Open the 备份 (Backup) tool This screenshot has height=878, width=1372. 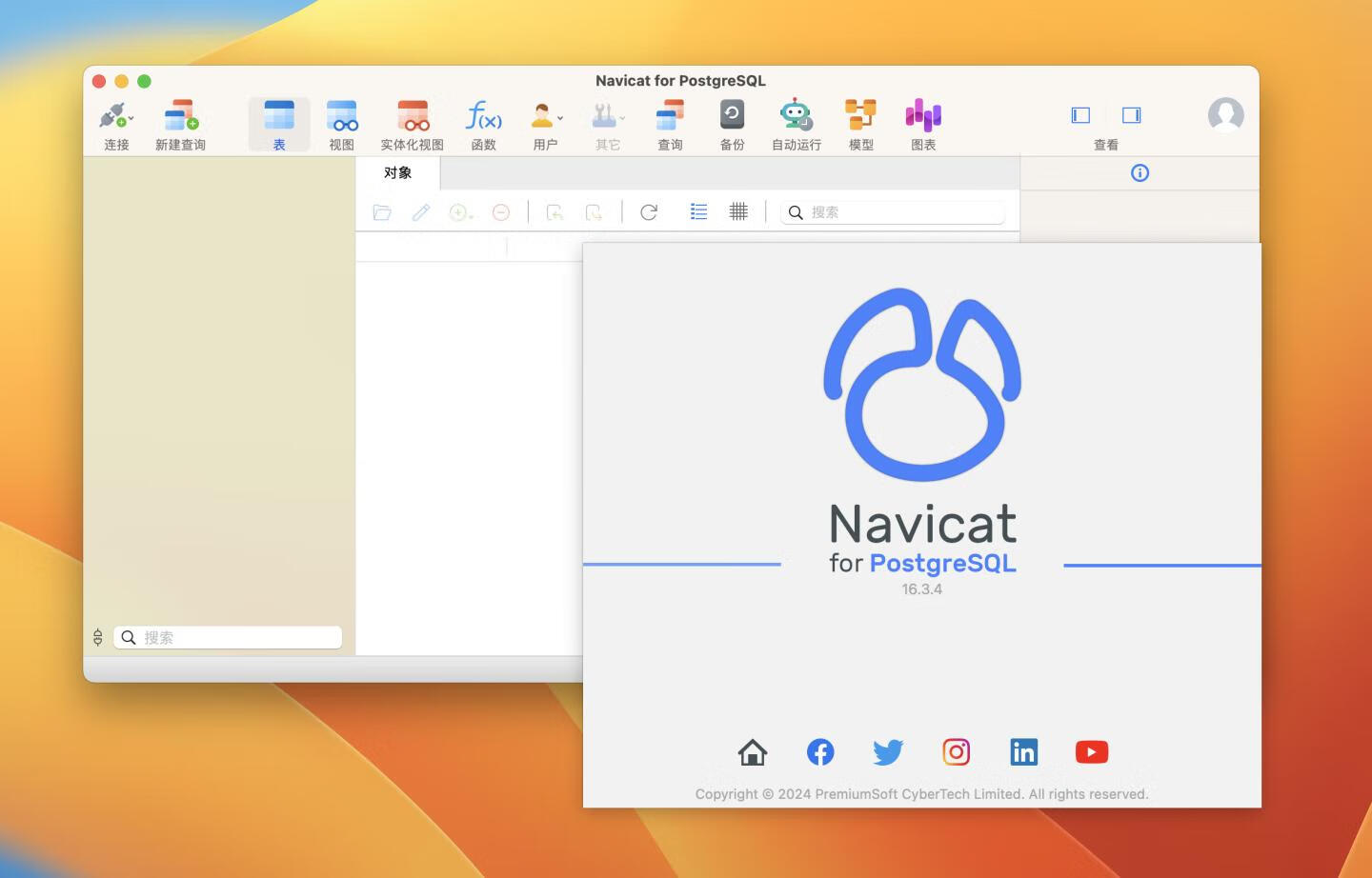[731, 122]
